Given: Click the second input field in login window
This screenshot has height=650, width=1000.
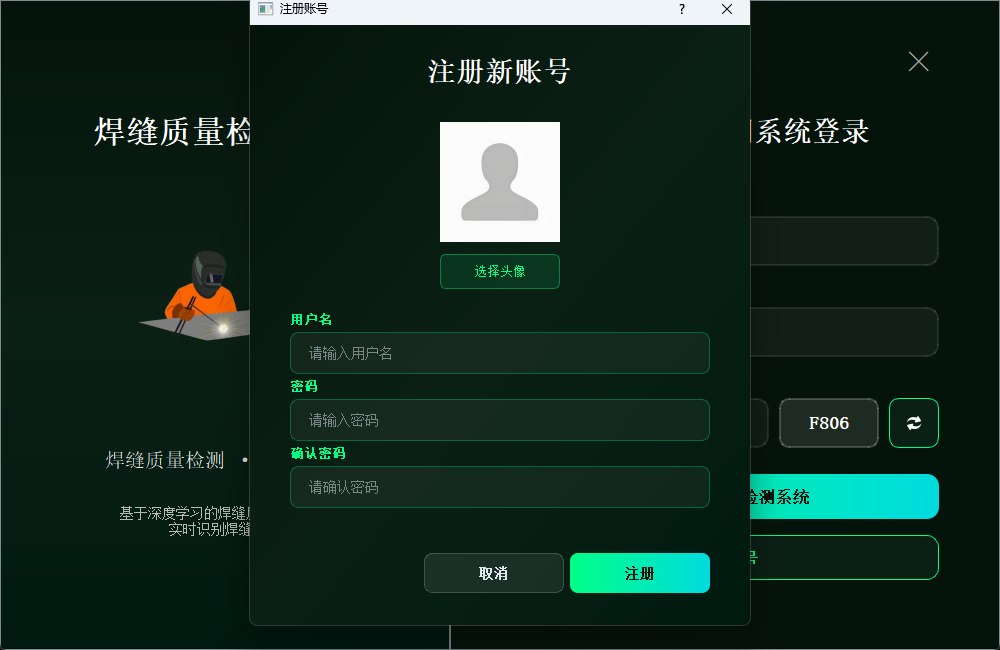Looking at the screenshot, I should click(x=844, y=332).
